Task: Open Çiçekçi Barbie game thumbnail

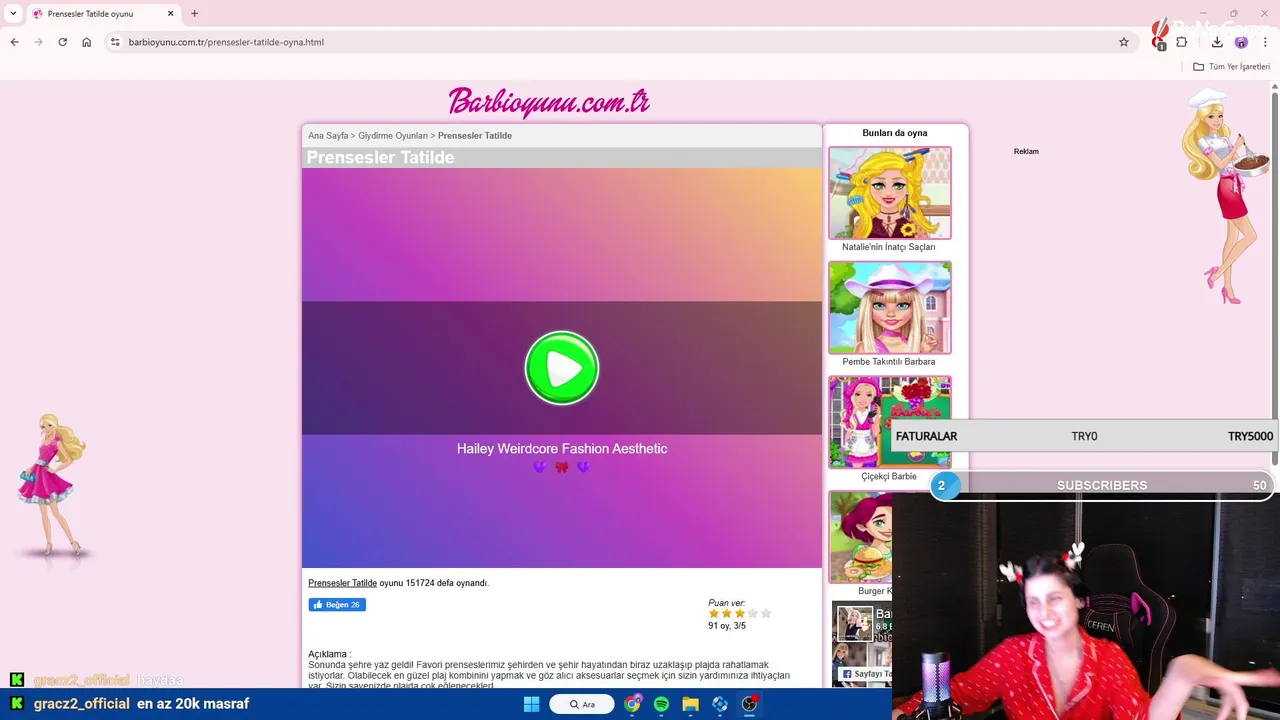Action: click(x=889, y=422)
